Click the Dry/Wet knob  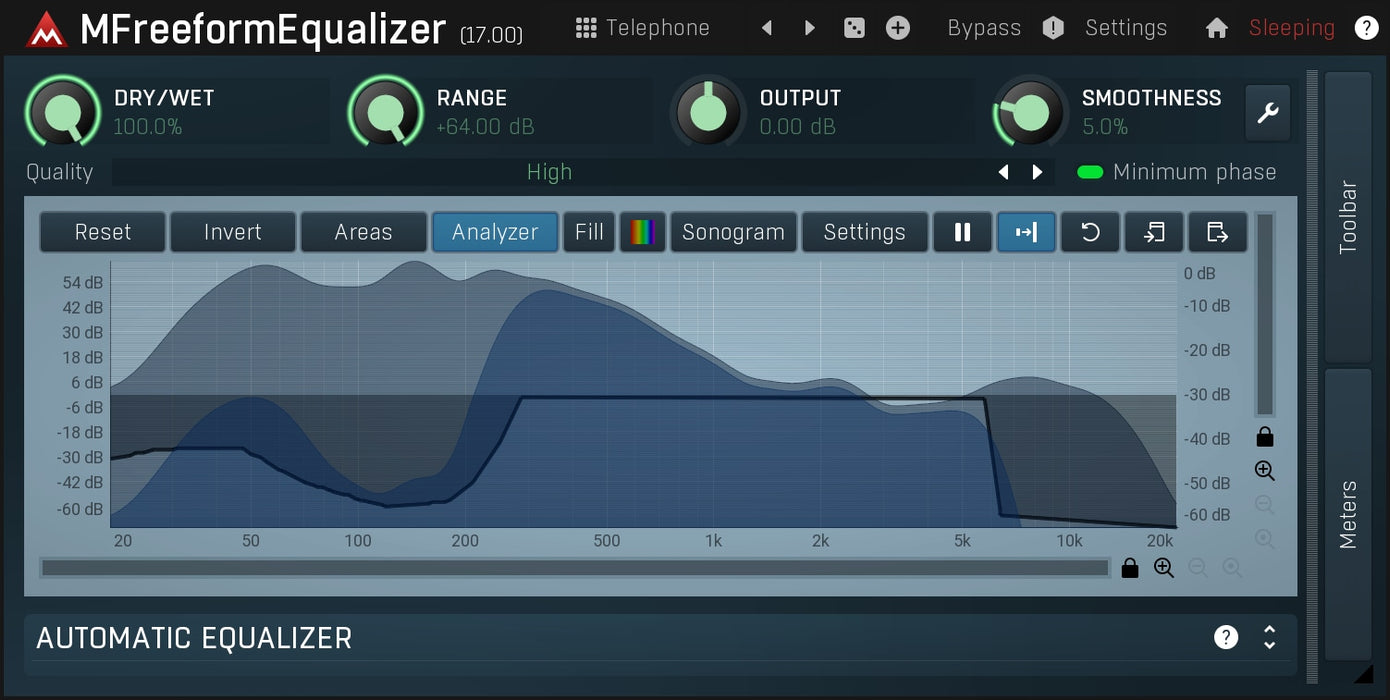pos(63,112)
